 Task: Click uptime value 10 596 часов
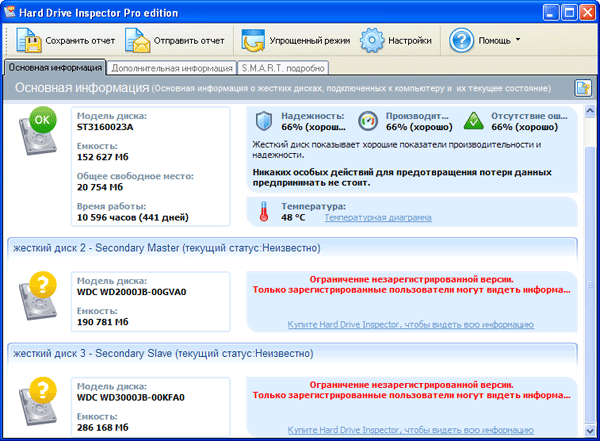pos(133,217)
